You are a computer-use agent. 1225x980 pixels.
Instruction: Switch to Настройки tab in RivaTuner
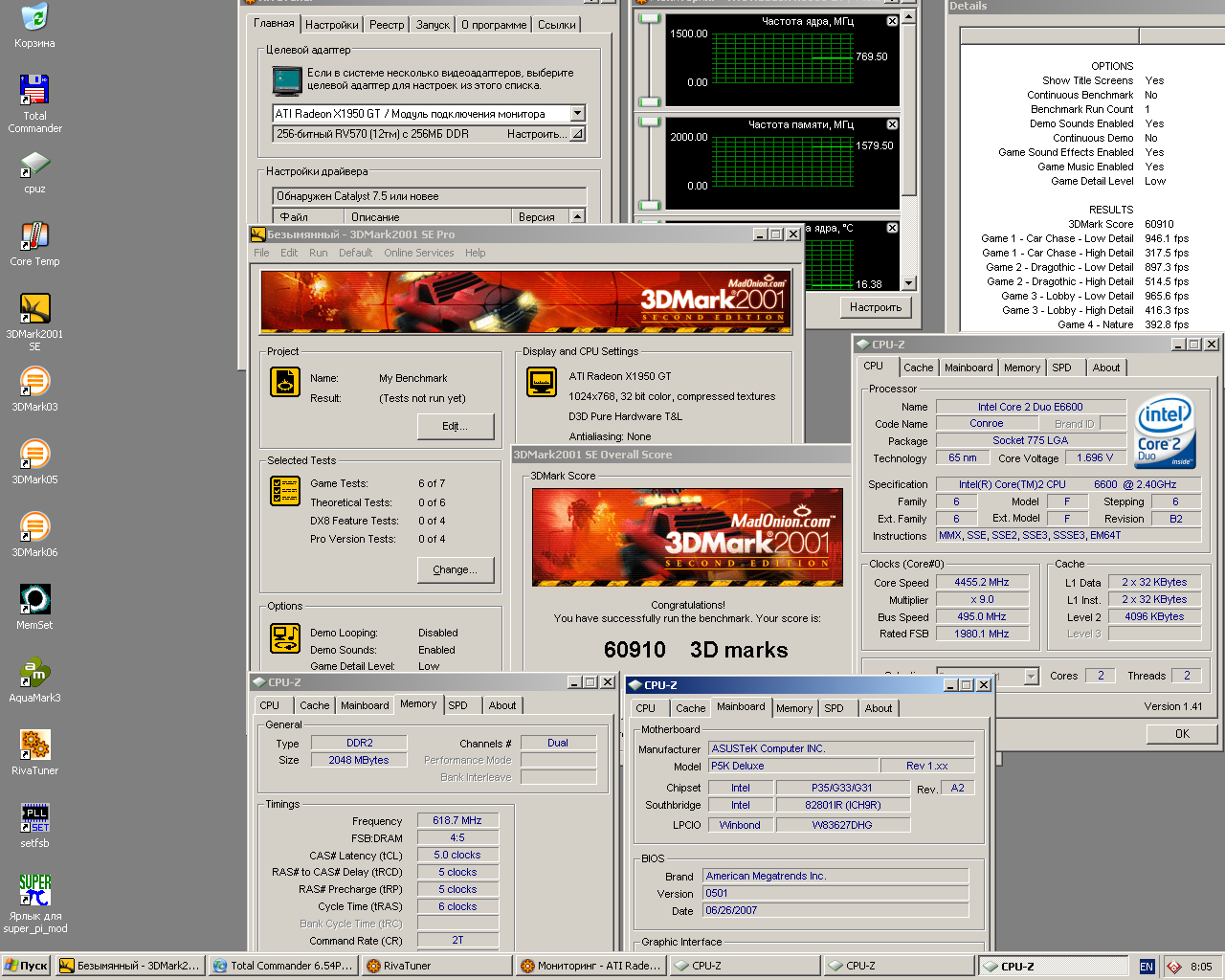point(332,25)
